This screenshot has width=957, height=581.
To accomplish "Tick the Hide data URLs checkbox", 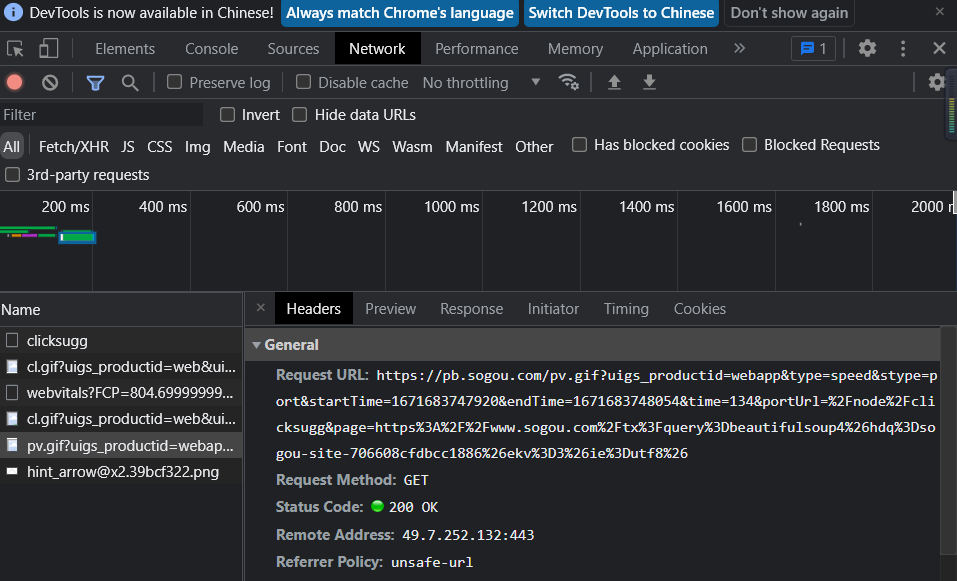I will [x=300, y=115].
